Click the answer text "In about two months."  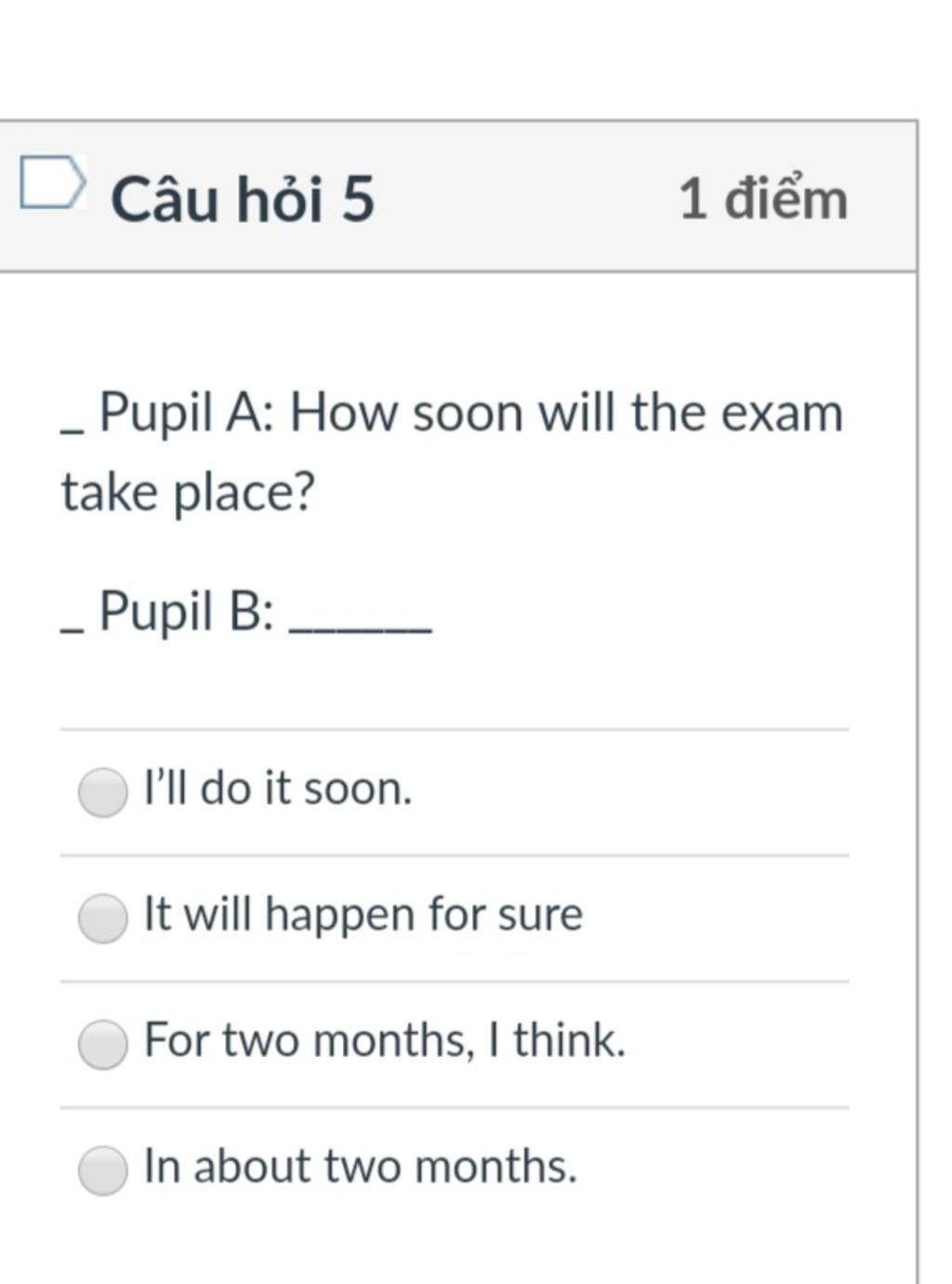click(x=360, y=1166)
